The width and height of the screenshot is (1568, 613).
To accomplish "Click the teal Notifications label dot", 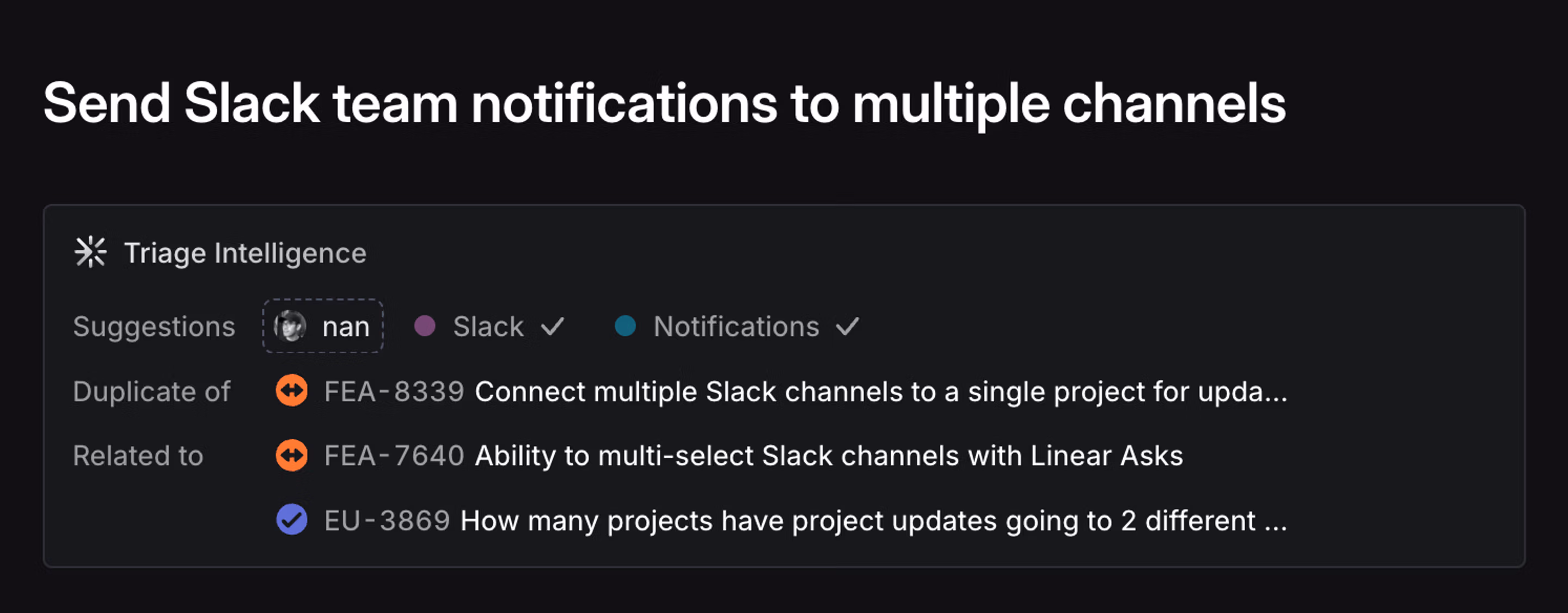I will (625, 326).
